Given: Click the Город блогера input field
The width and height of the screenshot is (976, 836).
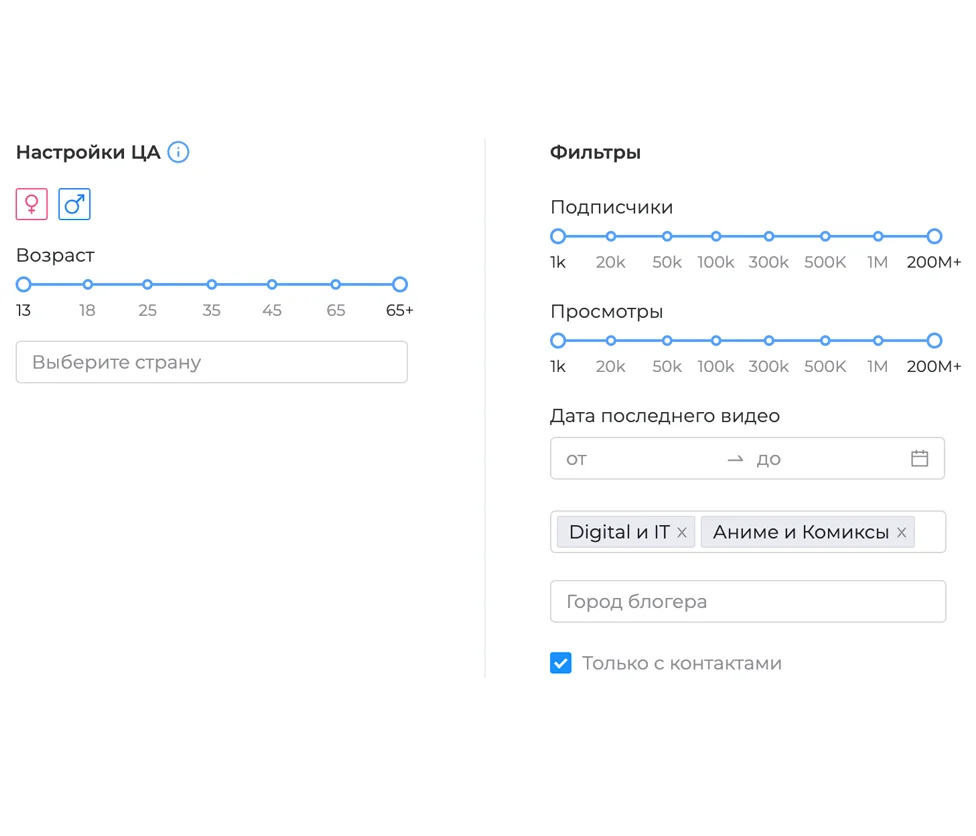Looking at the screenshot, I should tap(747, 602).
